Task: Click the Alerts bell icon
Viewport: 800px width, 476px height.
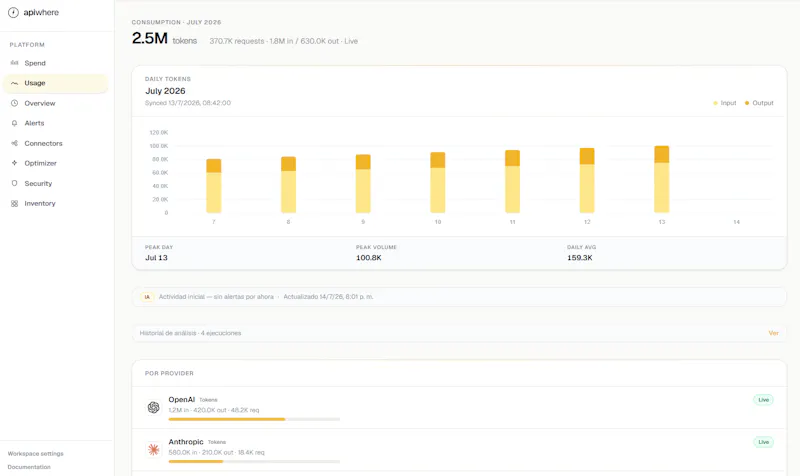Action: (x=14, y=123)
